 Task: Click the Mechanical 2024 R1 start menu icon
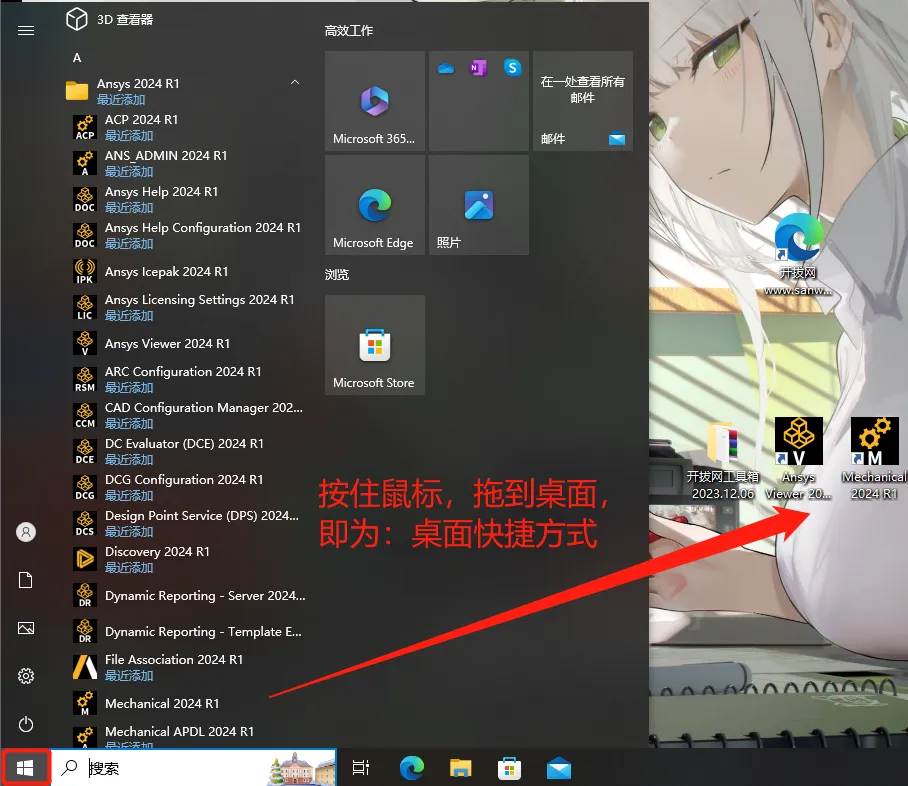point(85,703)
